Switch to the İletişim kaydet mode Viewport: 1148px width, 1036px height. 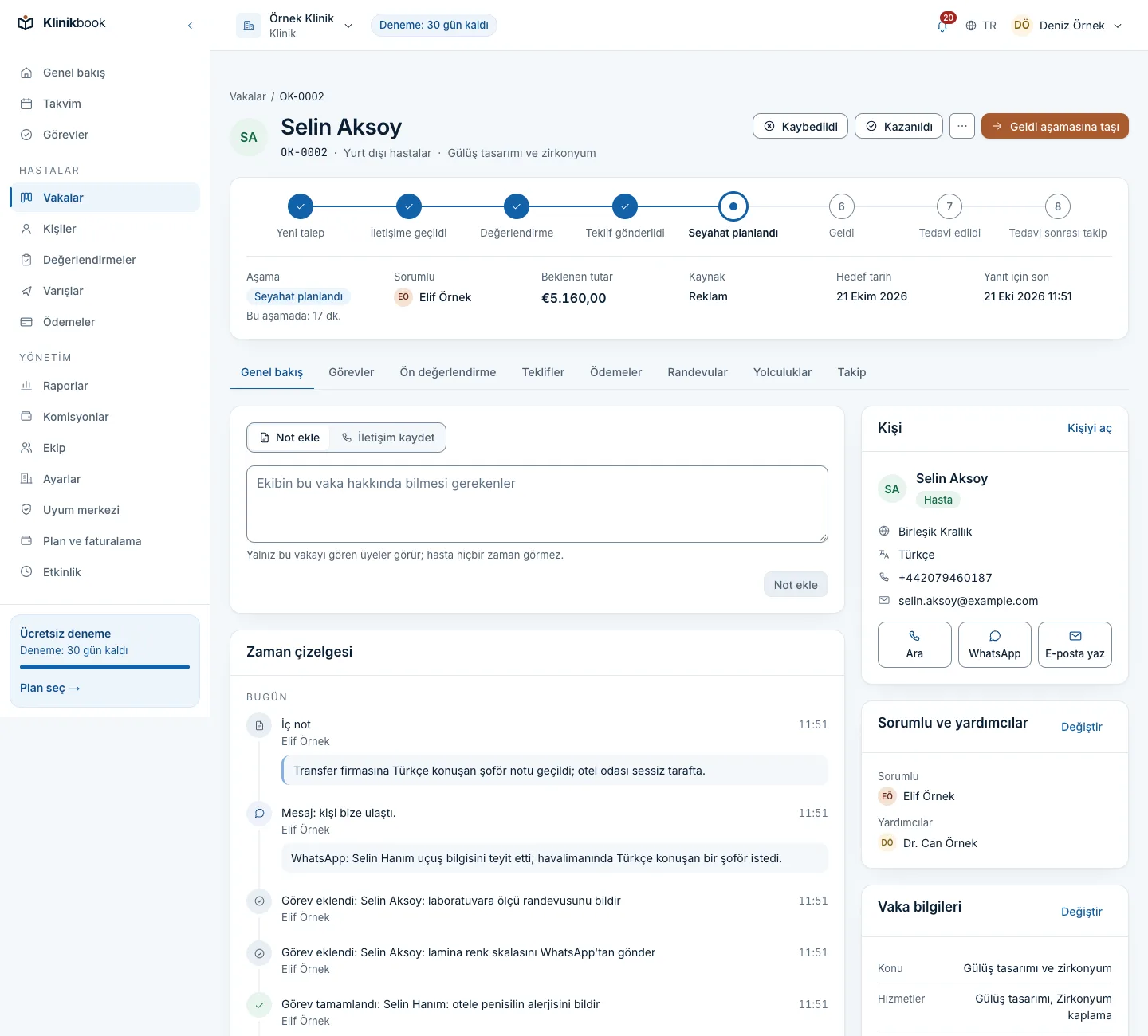pyautogui.click(x=388, y=438)
